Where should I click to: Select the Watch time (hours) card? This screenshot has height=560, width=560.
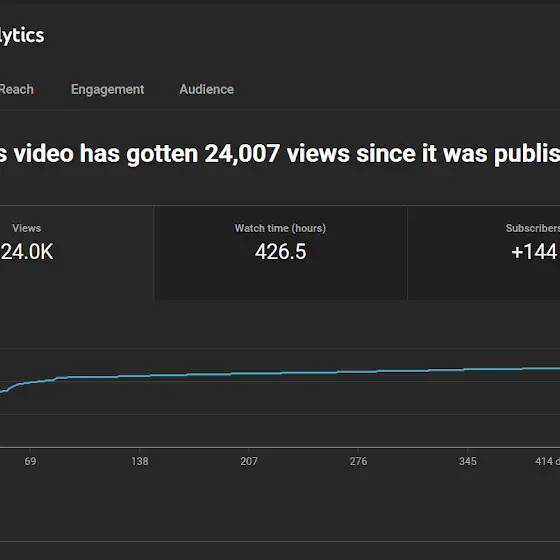(x=280, y=253)
